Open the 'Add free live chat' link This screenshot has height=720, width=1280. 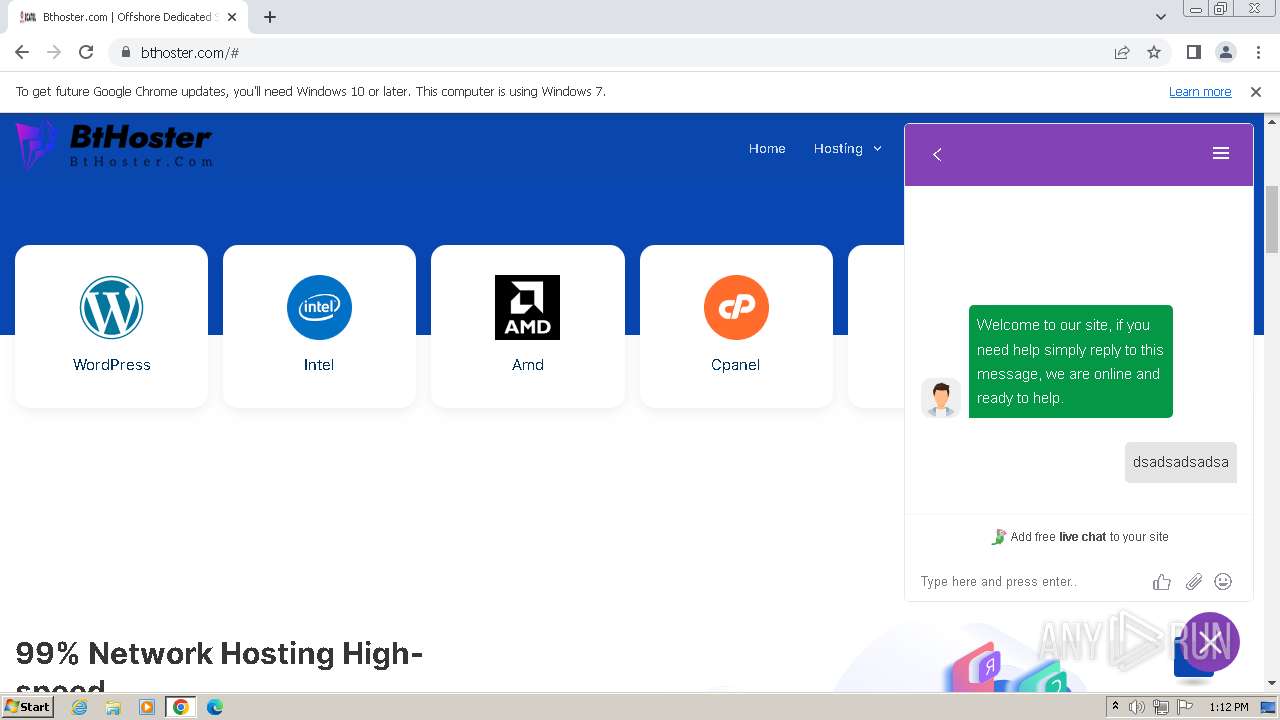tap(1079, 537)
